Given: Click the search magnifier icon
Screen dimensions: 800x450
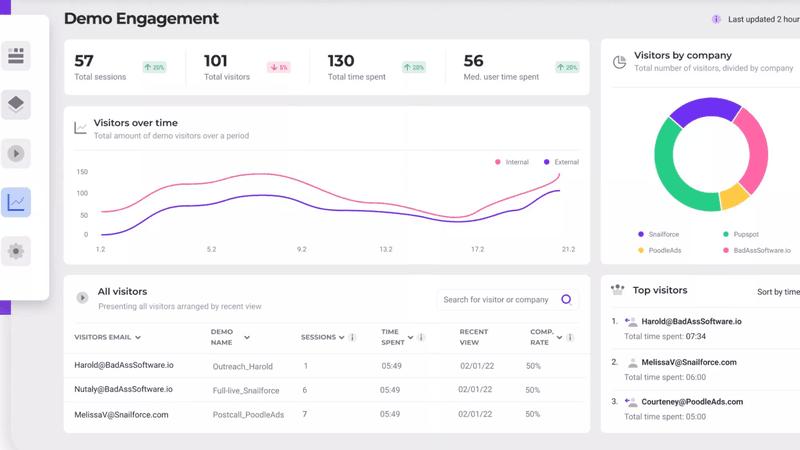Looking at the screenshot, I should (x=566, y=299).
